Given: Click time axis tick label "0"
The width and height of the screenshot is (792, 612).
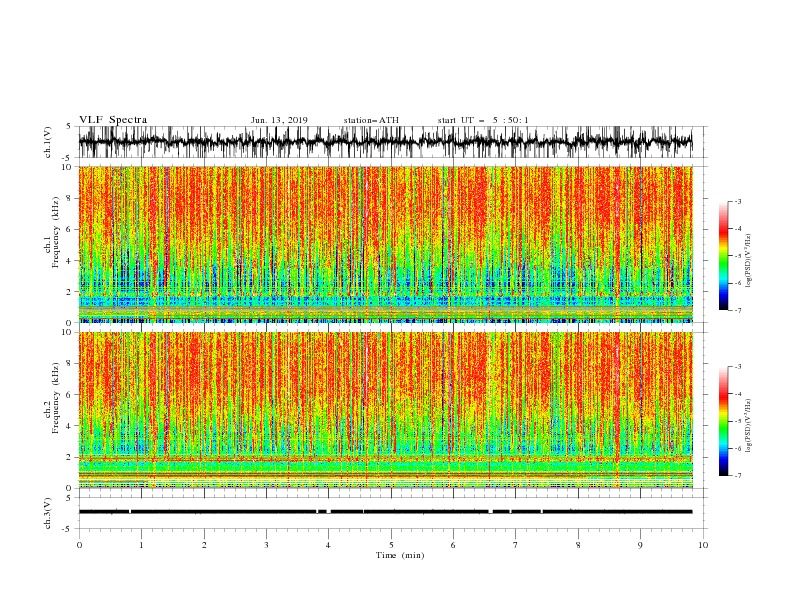Looking at the screenshot, I should 79,545.
